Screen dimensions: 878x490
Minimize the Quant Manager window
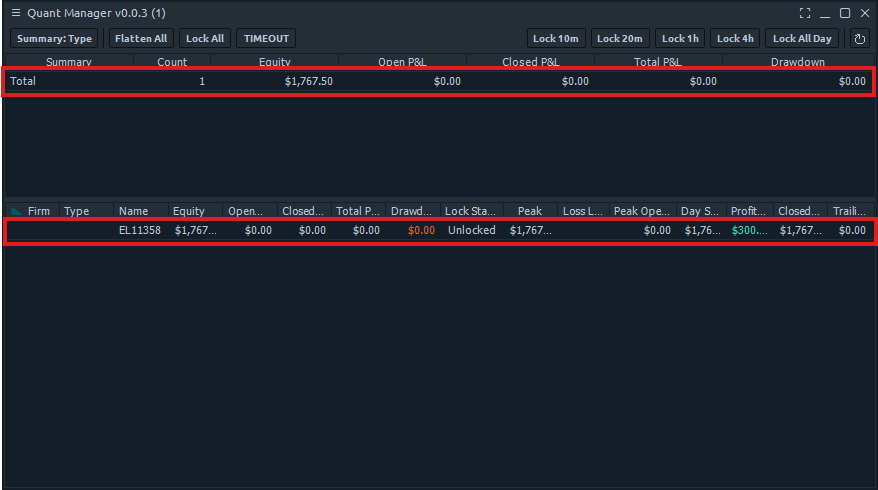pos(825,13)
